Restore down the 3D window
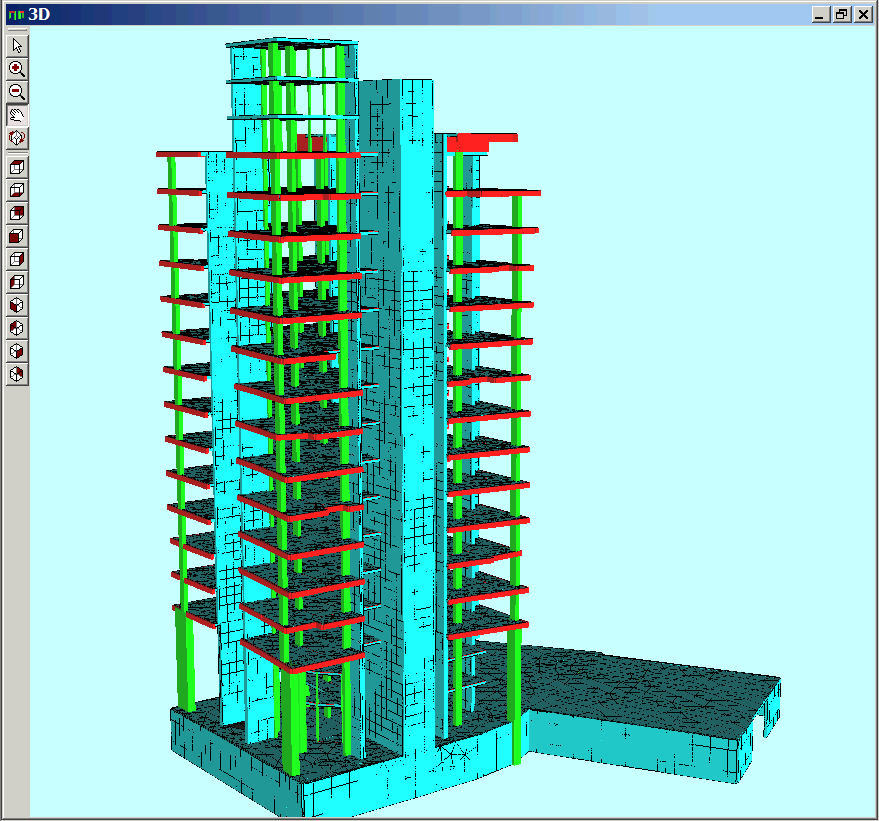879x821 pixels. point(841,15)
